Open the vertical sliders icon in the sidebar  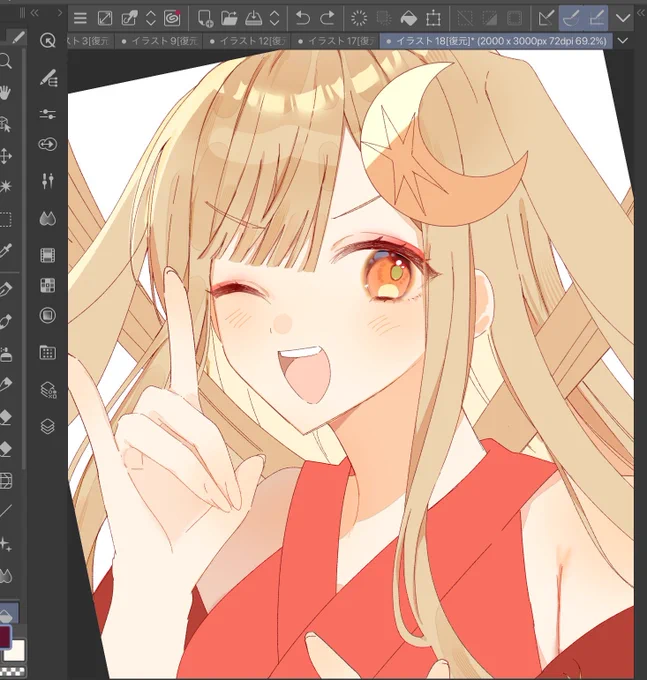coord(48,180)
